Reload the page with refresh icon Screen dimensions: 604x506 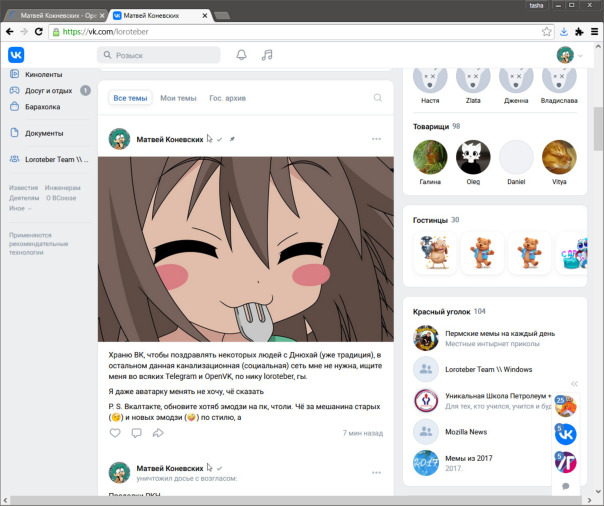tap(39, 32)
